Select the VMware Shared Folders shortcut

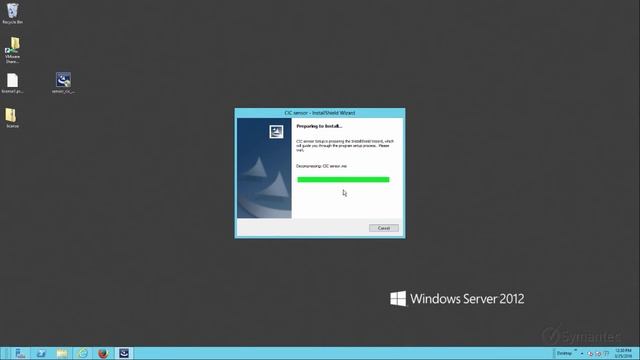tap(13, 50)
